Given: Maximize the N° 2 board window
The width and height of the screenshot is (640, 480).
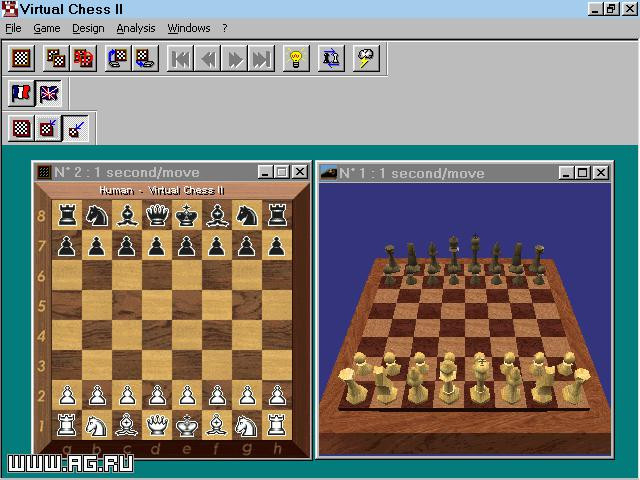Looking at the screenshot, I should [x=281, y=172].
